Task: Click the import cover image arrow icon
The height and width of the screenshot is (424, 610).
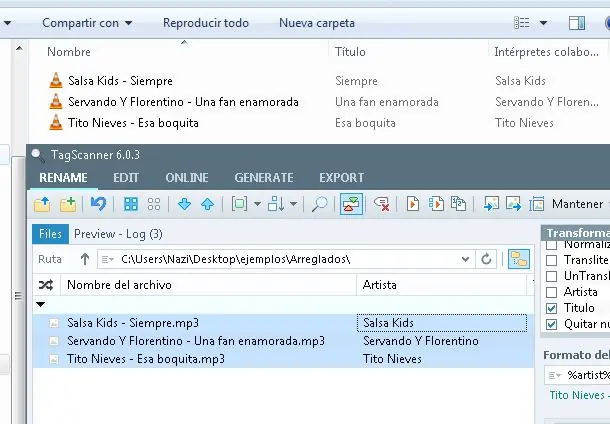Action: (x=491, y=204)
